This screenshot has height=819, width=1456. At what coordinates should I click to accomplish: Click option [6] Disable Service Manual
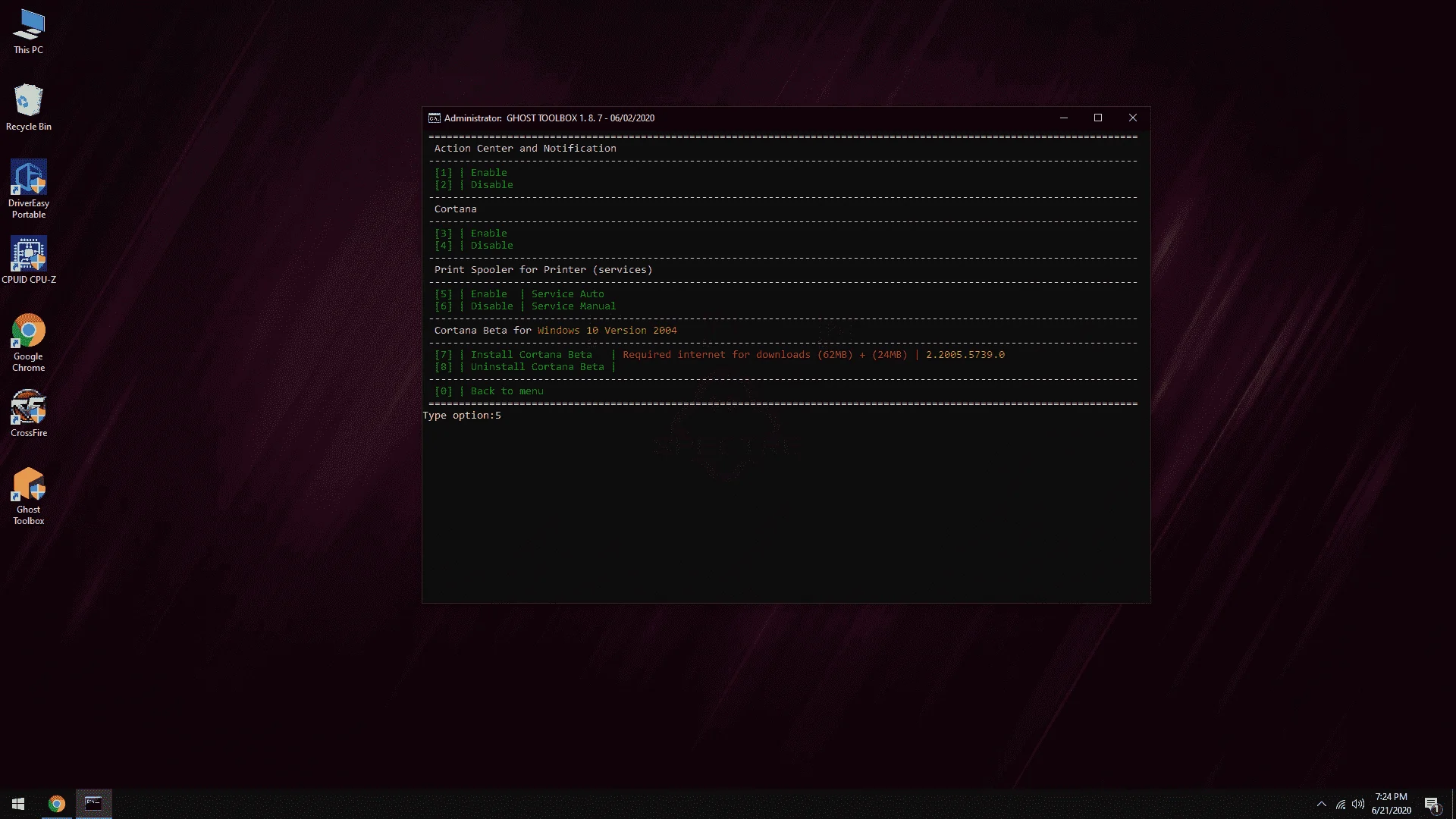pyautogui.click(x=525, y=306)
